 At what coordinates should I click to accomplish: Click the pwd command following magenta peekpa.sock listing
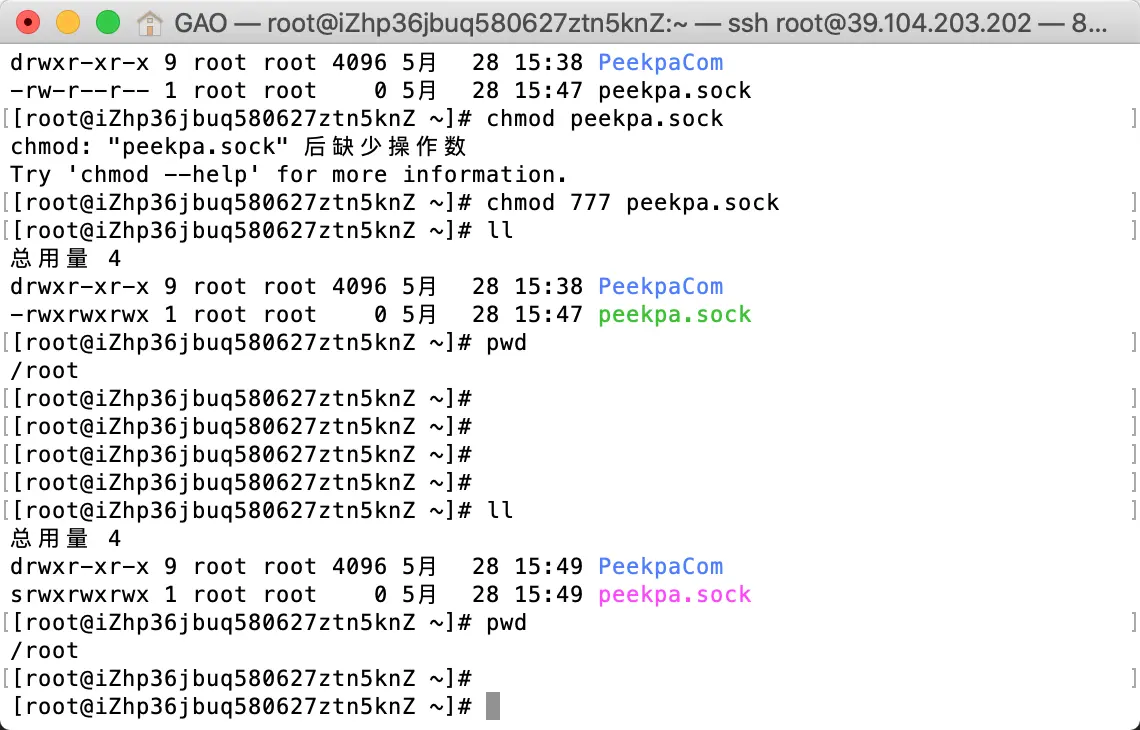click(507, 622)
